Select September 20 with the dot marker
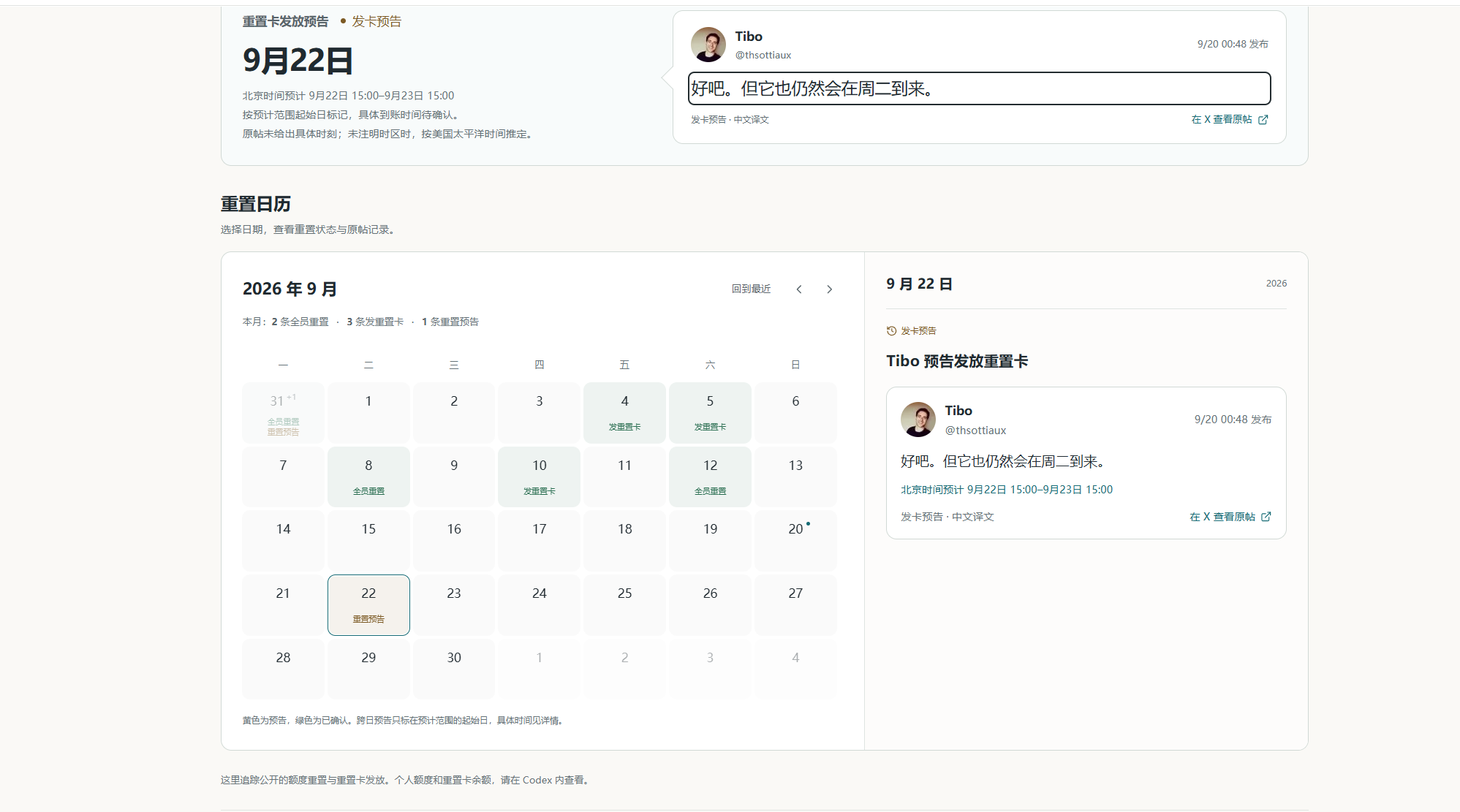The image size is (1460, 812). [x=795, y=541]
